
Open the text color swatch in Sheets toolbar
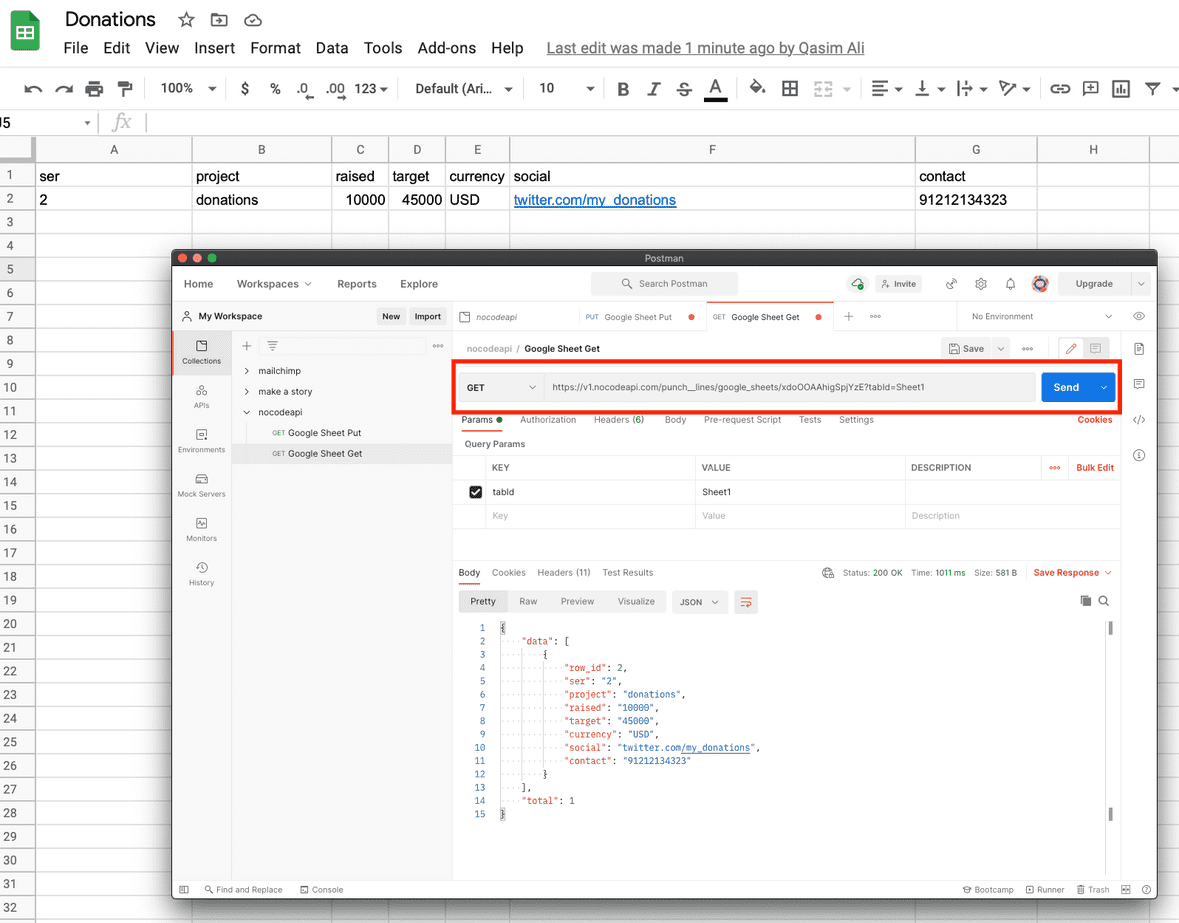[714, 88]
